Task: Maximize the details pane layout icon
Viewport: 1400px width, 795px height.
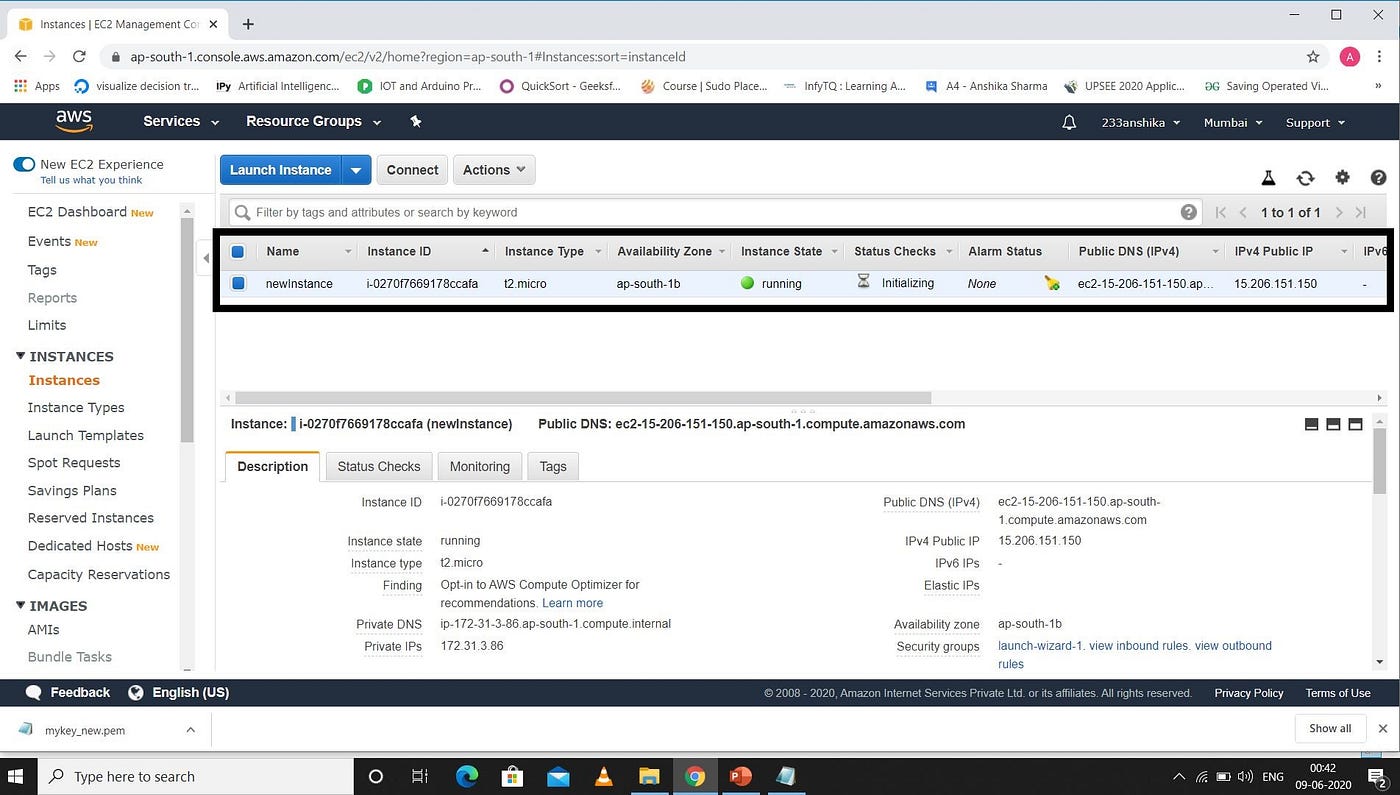Action: pyautogui.click(x=1355, y=424)
